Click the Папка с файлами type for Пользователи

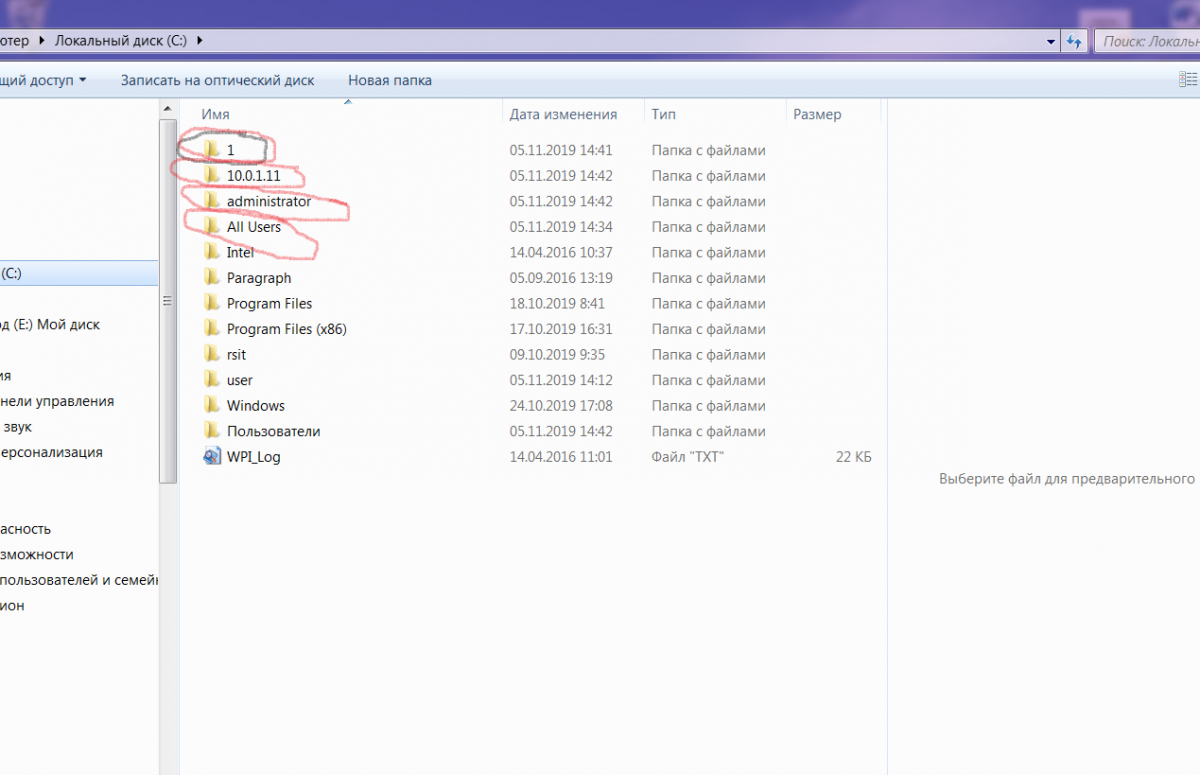pos(709,431)
